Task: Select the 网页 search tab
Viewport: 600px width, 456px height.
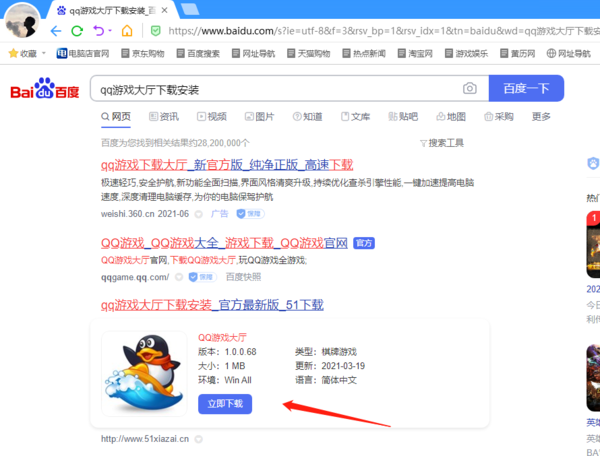Action: coord(116,116)
